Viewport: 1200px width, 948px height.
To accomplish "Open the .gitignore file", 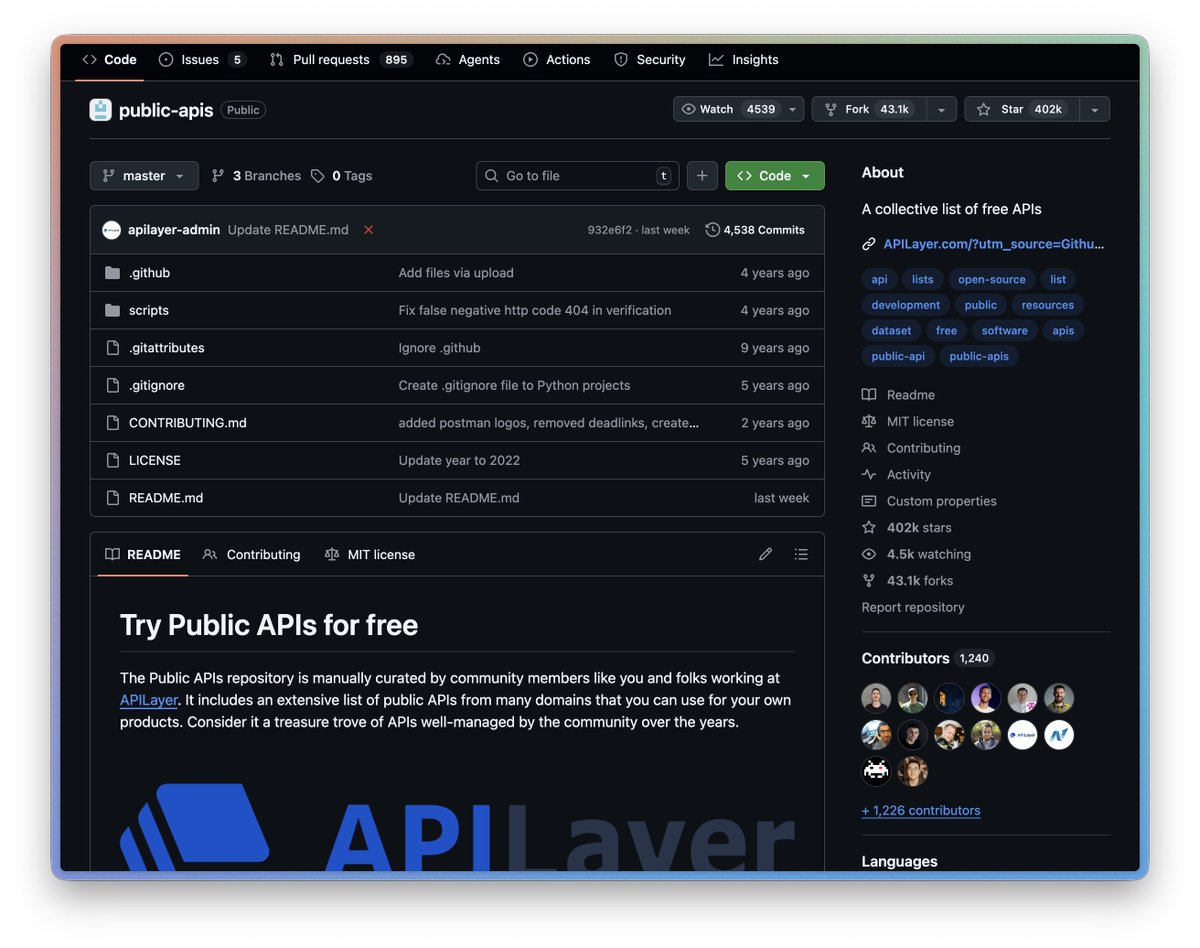I will point(157,386).
